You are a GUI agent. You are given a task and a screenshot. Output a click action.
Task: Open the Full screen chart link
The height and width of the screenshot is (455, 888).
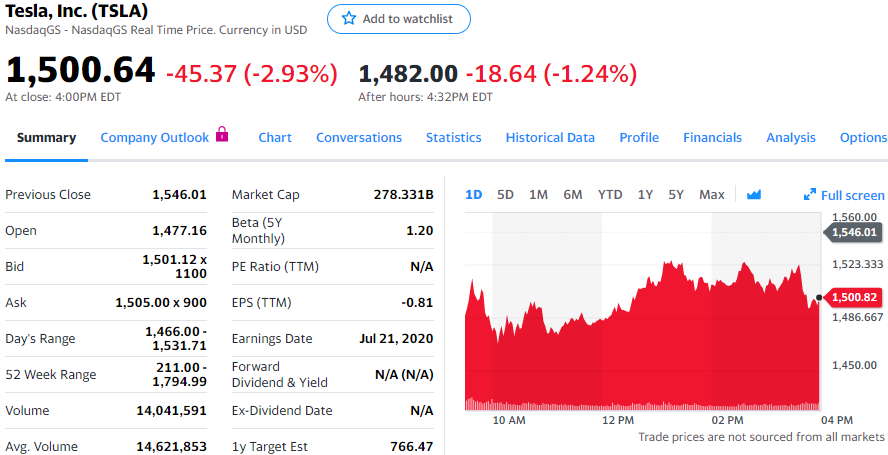(x=853, y=195)
